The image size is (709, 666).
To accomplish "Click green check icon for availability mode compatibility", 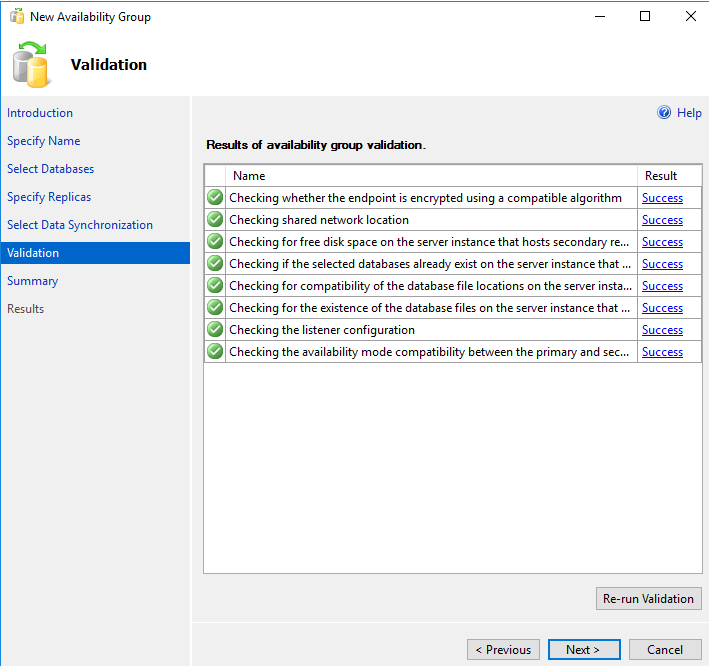I will pos(215,352).
